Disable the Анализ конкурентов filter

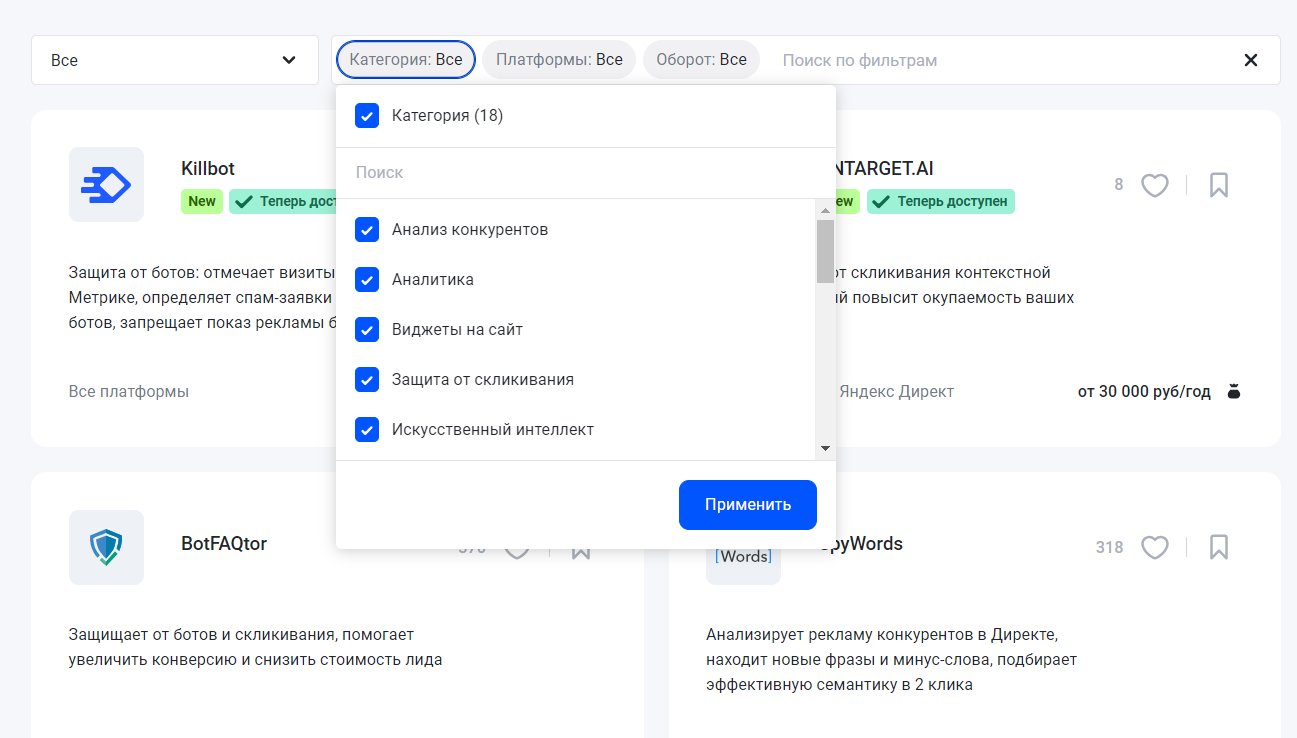click(367, 229)
